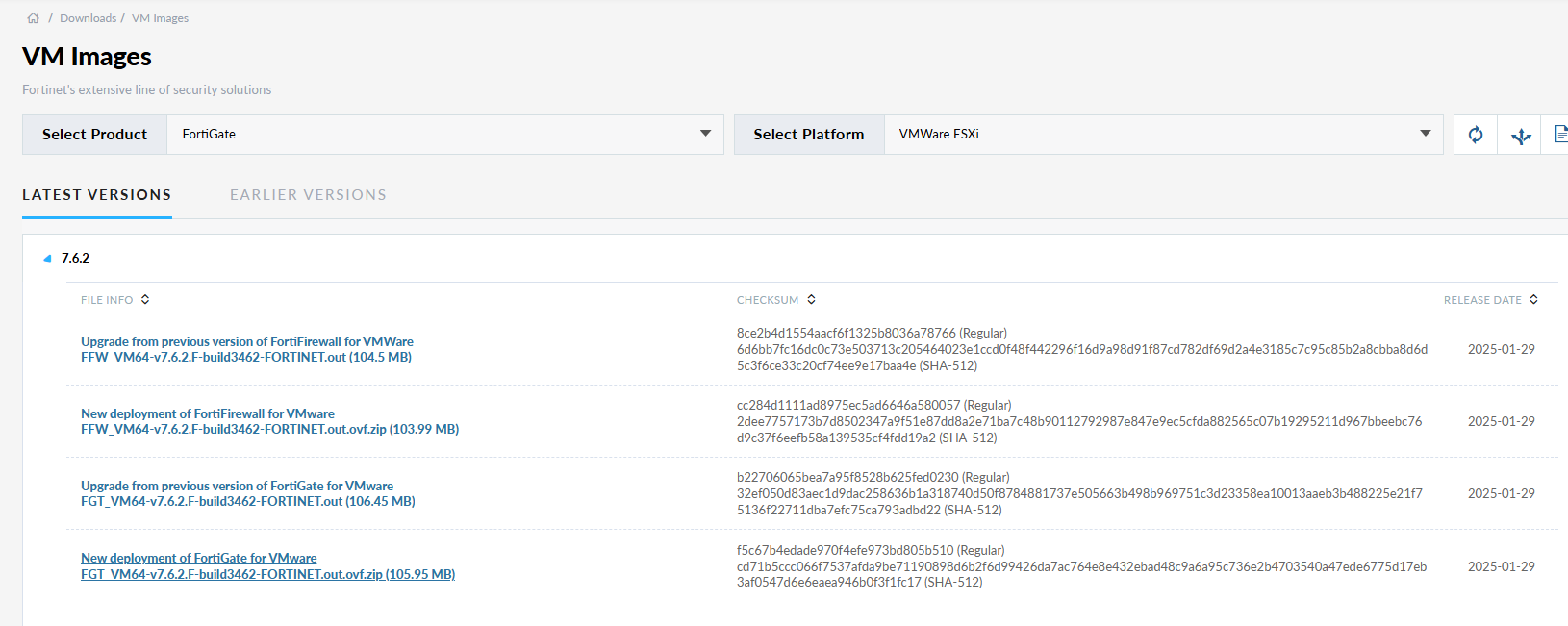The image size is (1568, 626).
Task: Click release date of FortiGate upgrade row
Action: pyautogui.click(x=1501, y=494)
